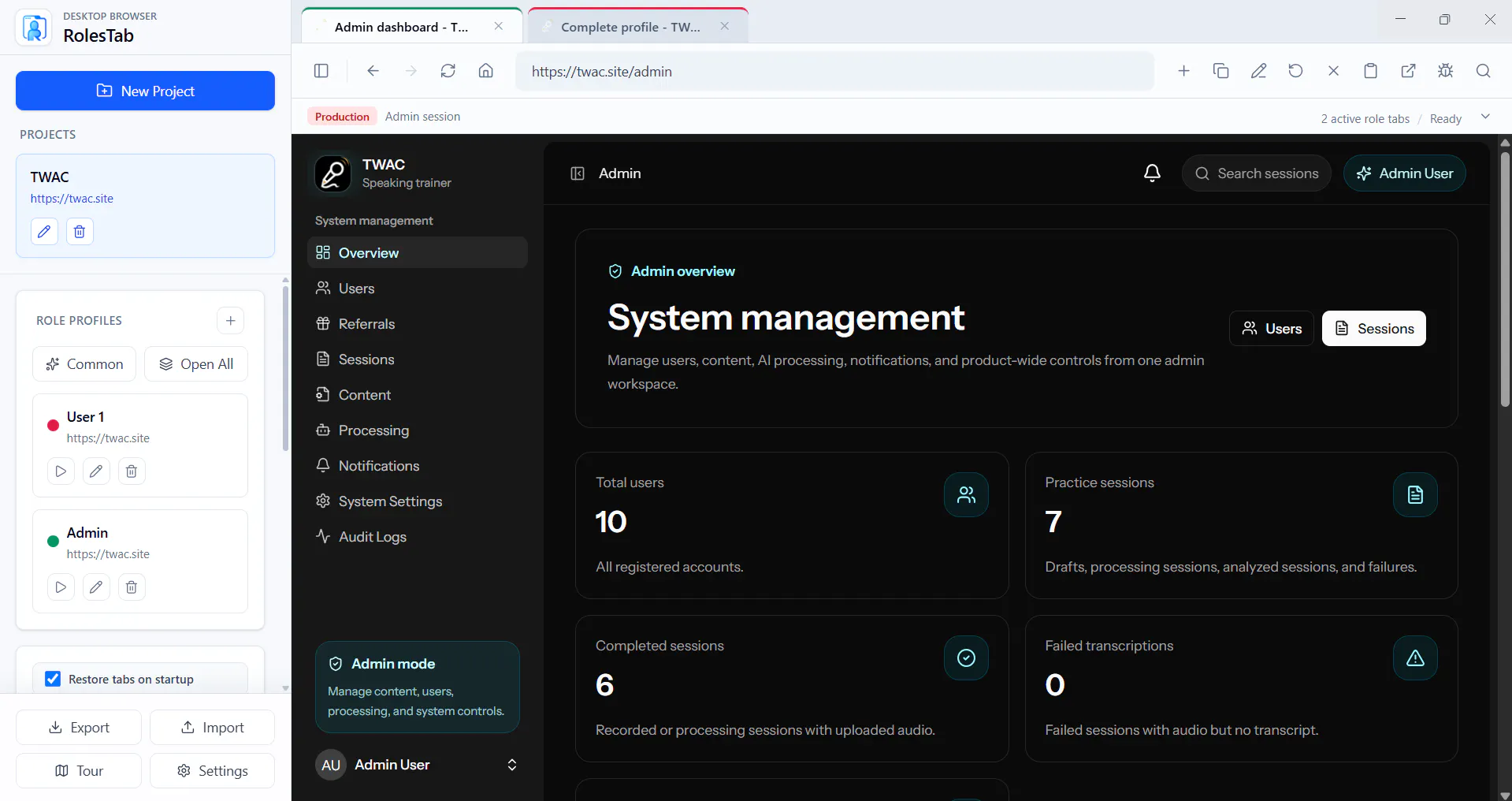Open Users in admin sidebar
This screenshot has width=1512, height=801.
tap(418, 288)
